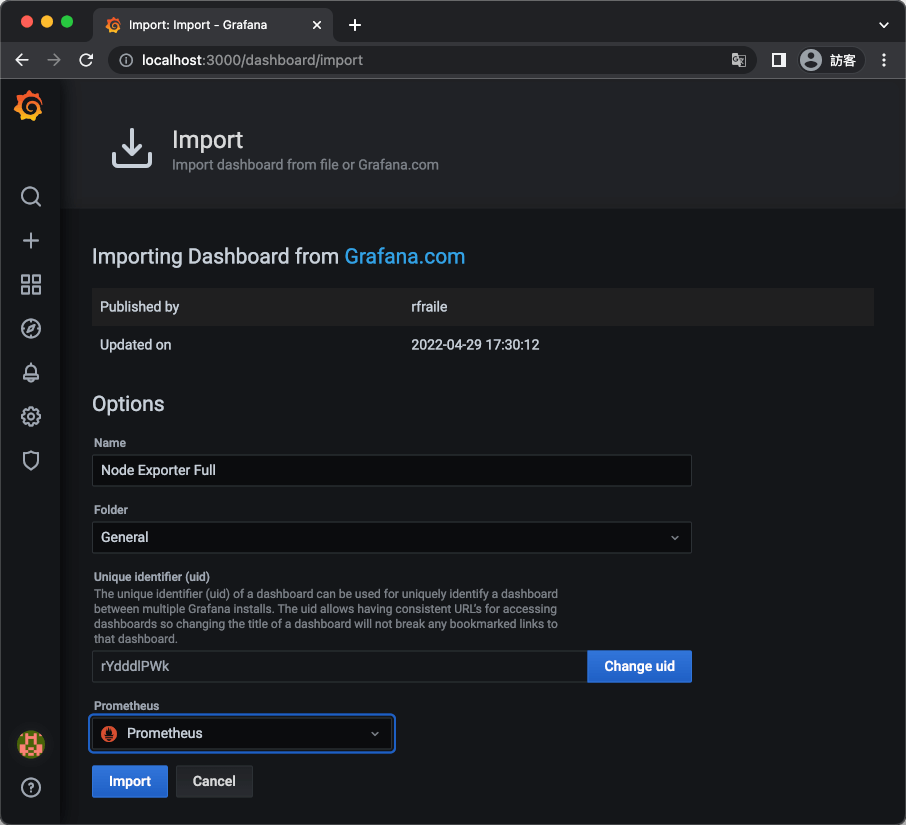
Task: Open a new browser tab
Action: tap(355, 25)
